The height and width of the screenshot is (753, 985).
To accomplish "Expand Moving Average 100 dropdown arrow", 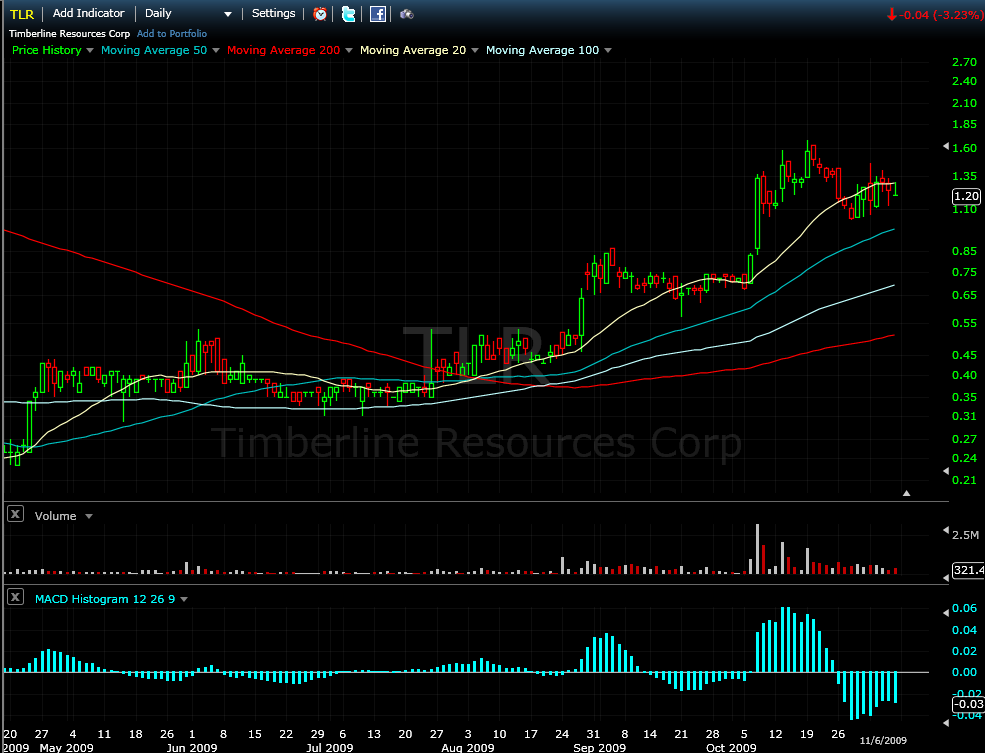I will 607,50.
